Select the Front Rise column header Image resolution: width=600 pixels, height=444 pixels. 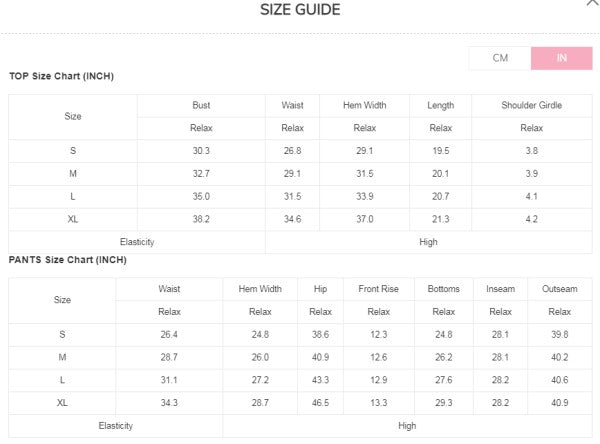click(x=378, y=289)
